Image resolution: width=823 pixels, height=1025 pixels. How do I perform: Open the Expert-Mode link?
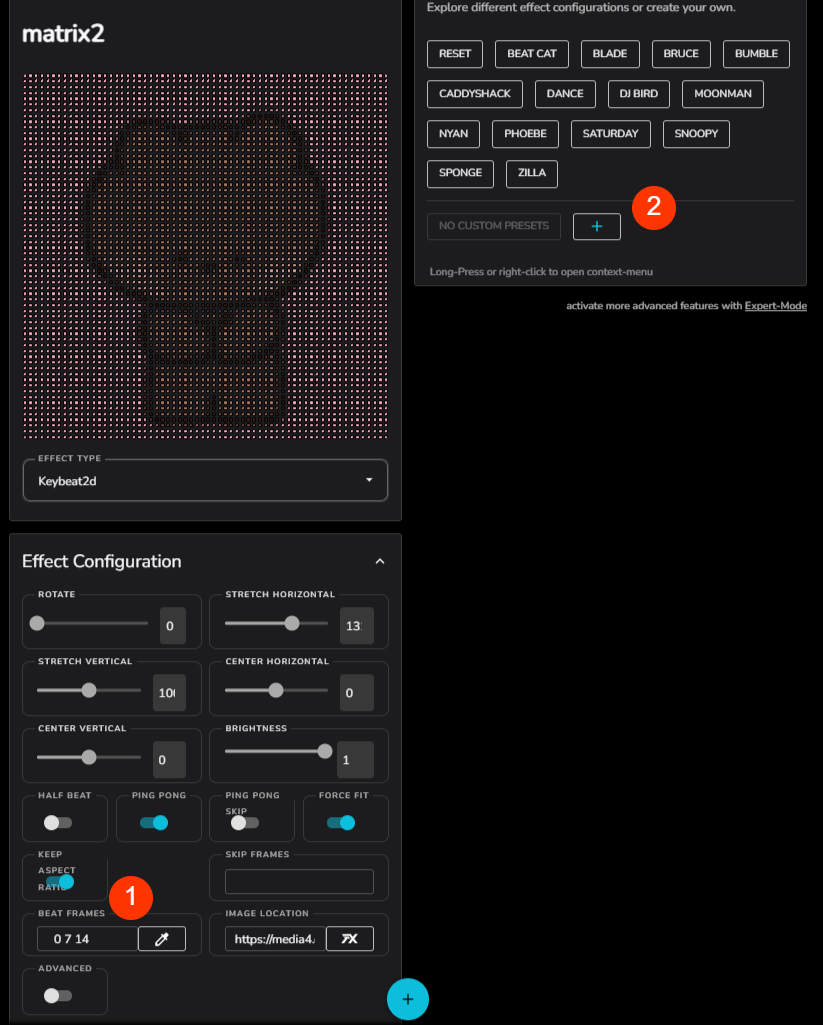click(775, 306)
